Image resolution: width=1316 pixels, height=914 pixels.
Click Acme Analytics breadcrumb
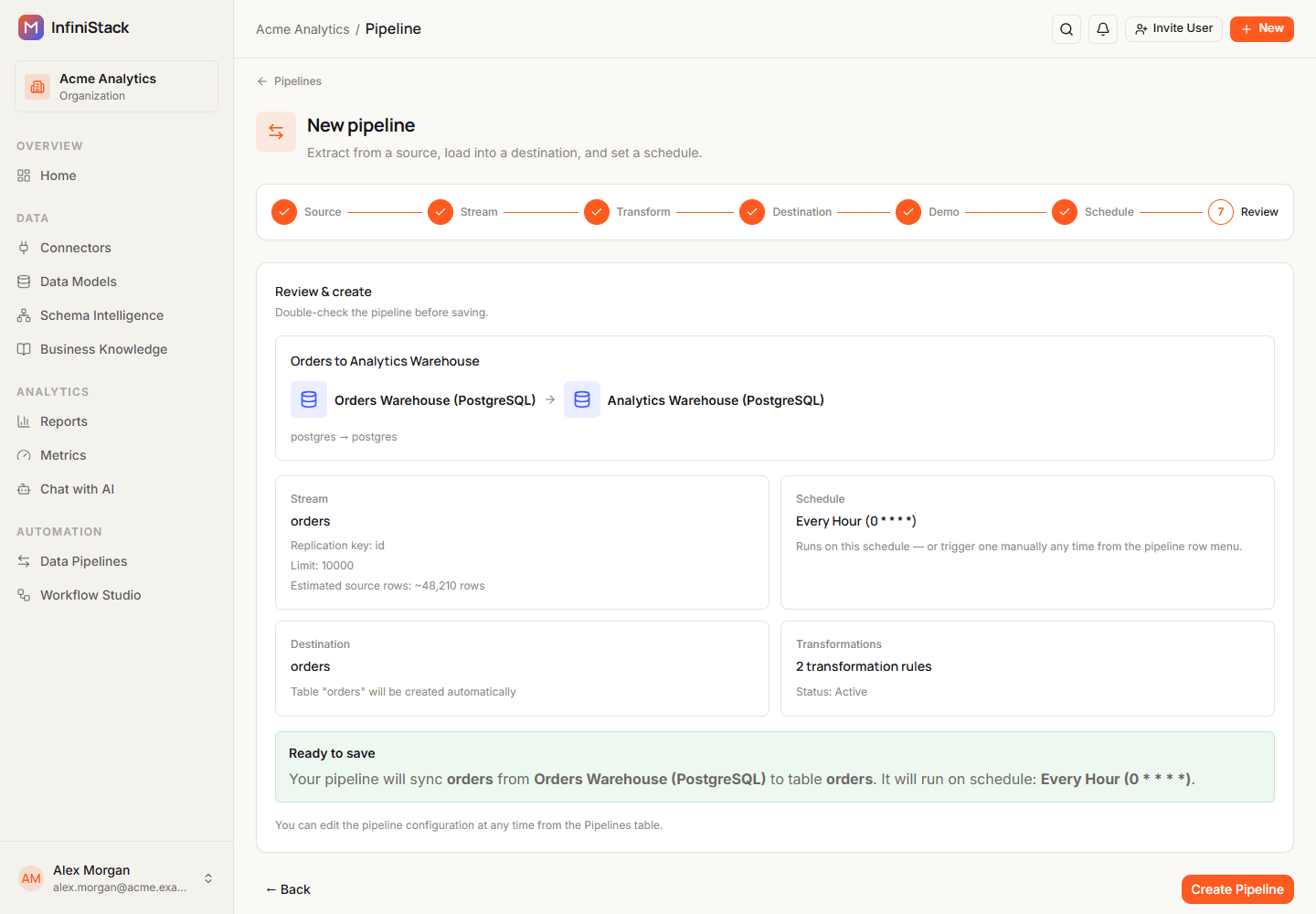tap(302, 29)
